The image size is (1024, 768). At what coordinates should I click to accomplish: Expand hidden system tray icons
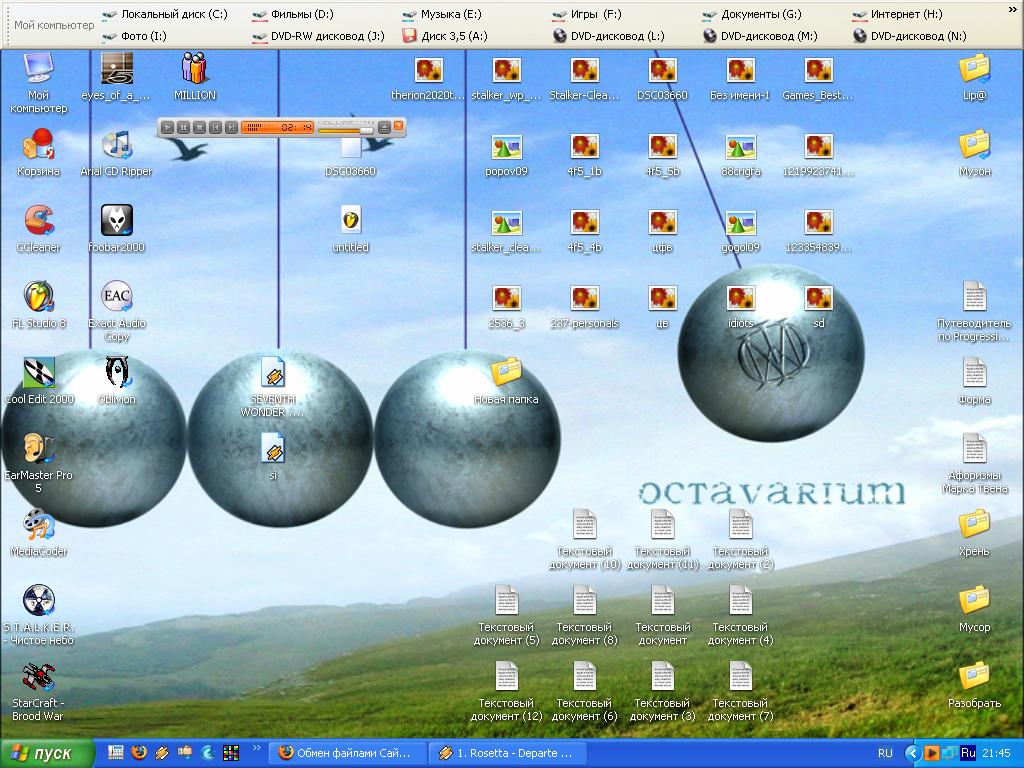[912, 753]
